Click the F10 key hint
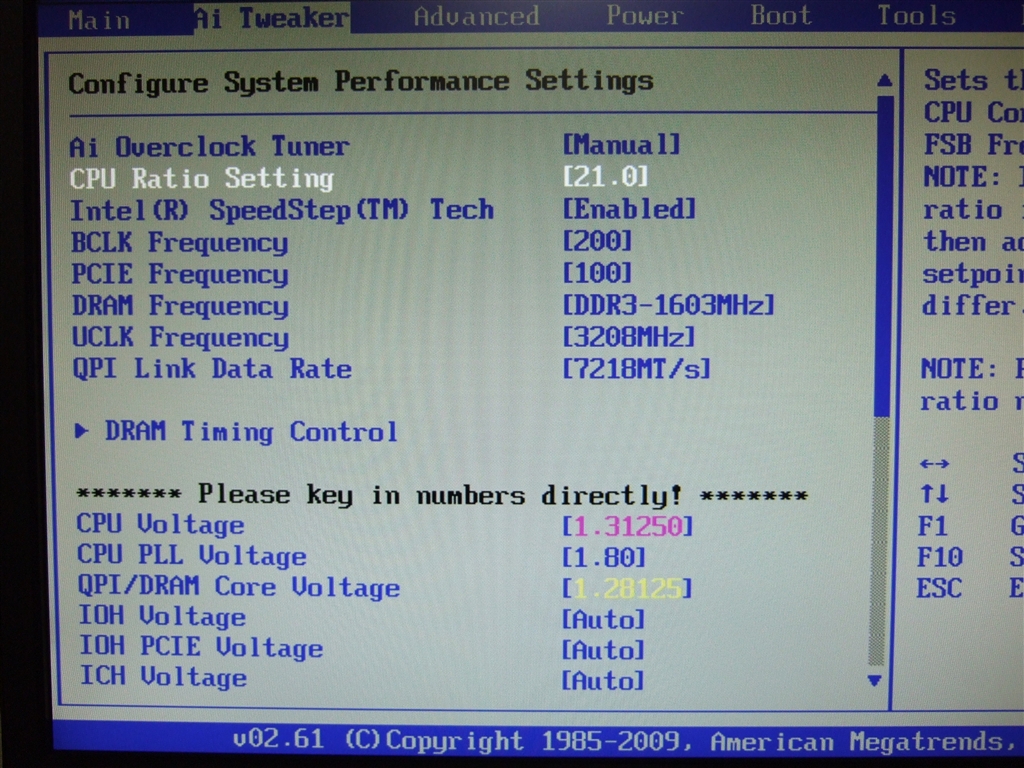Viewport: 1024px width, 768px height. (940, 557)
